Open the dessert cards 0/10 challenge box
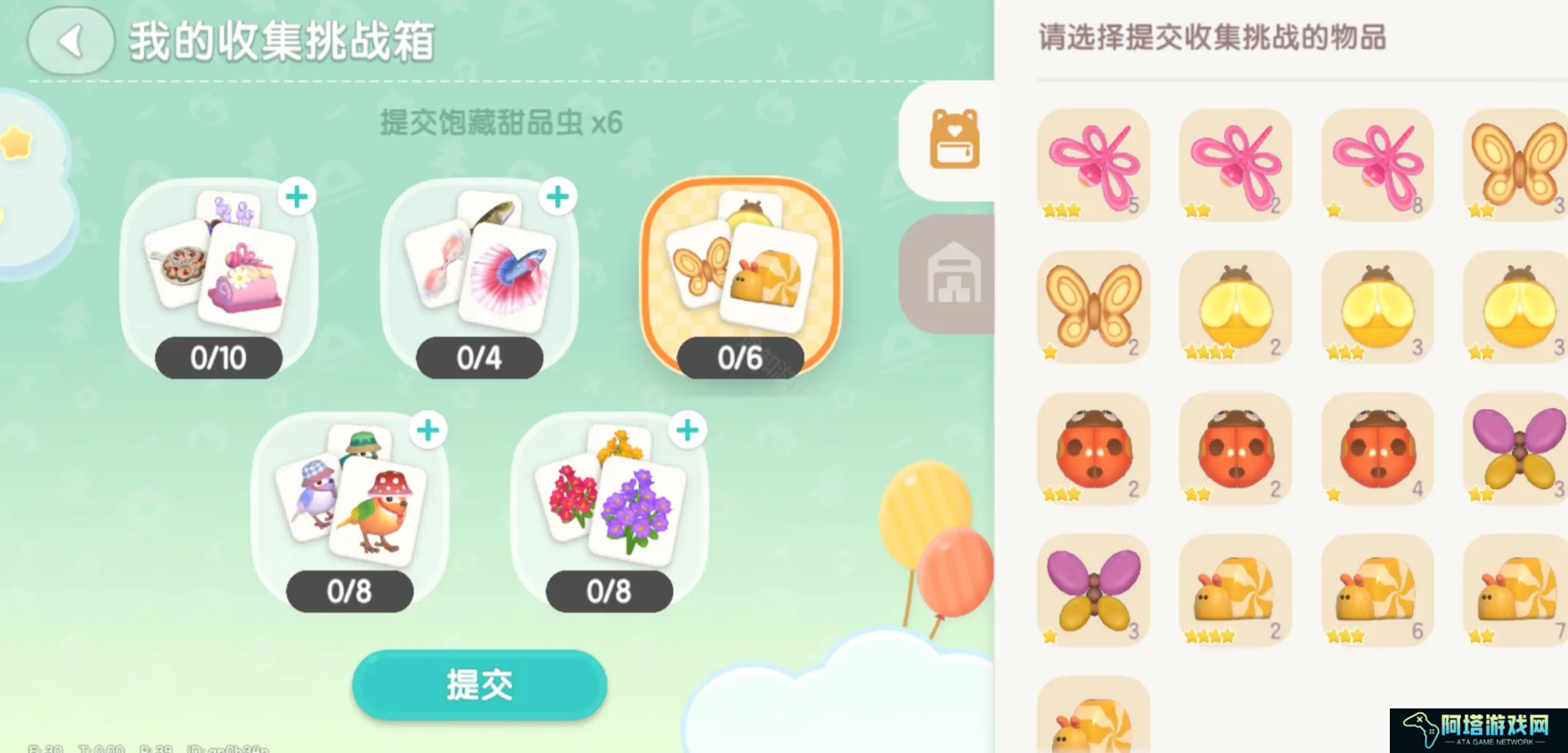1568x753 pixels. point(219,278)
